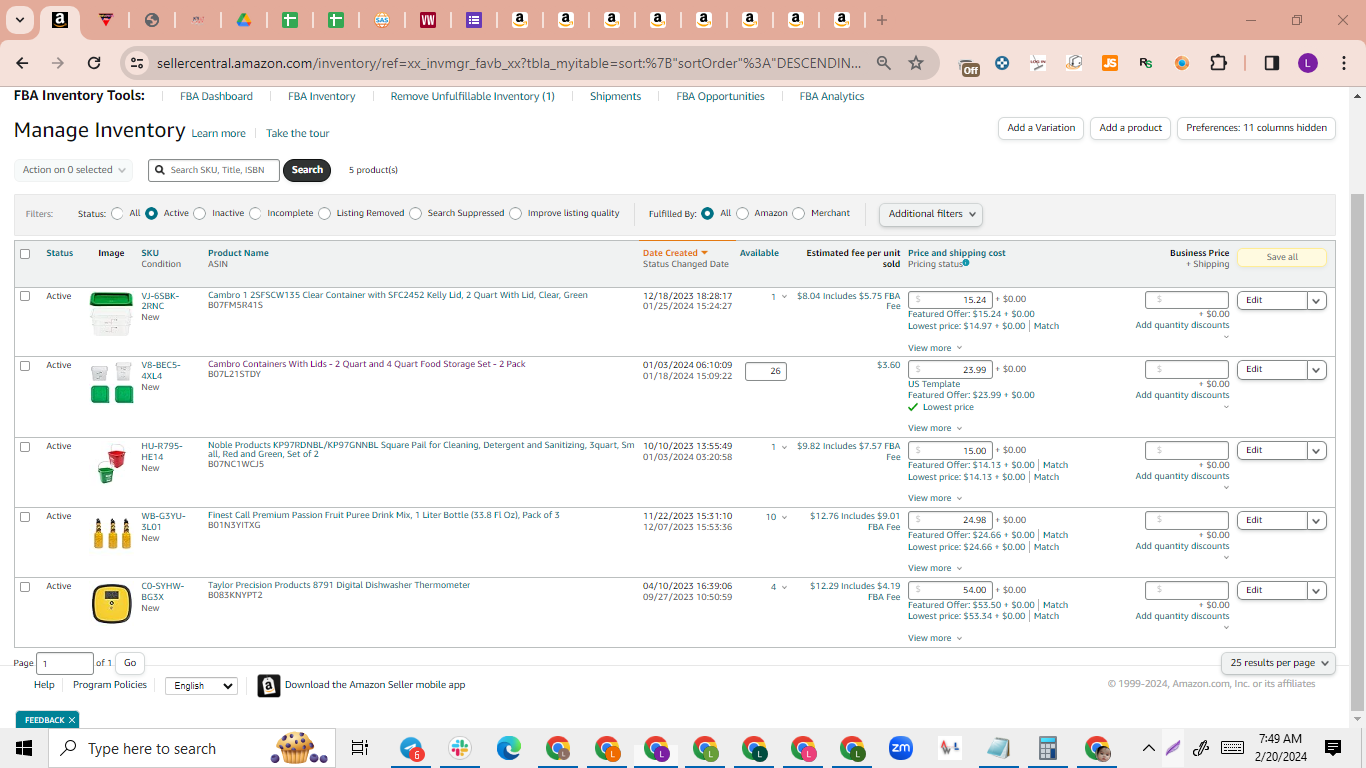The image size is (1366, 768).
Task: Open Slack from the taskbar
Action: coord(460,748)
